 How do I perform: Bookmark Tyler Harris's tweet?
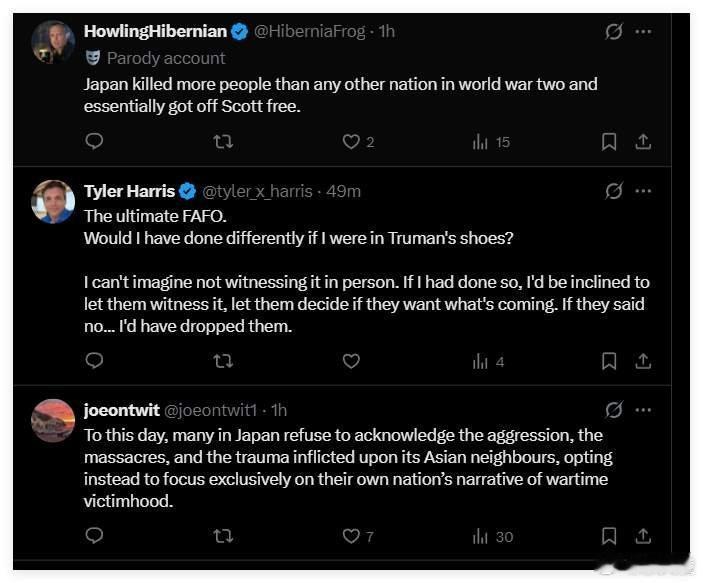(609, 361)
